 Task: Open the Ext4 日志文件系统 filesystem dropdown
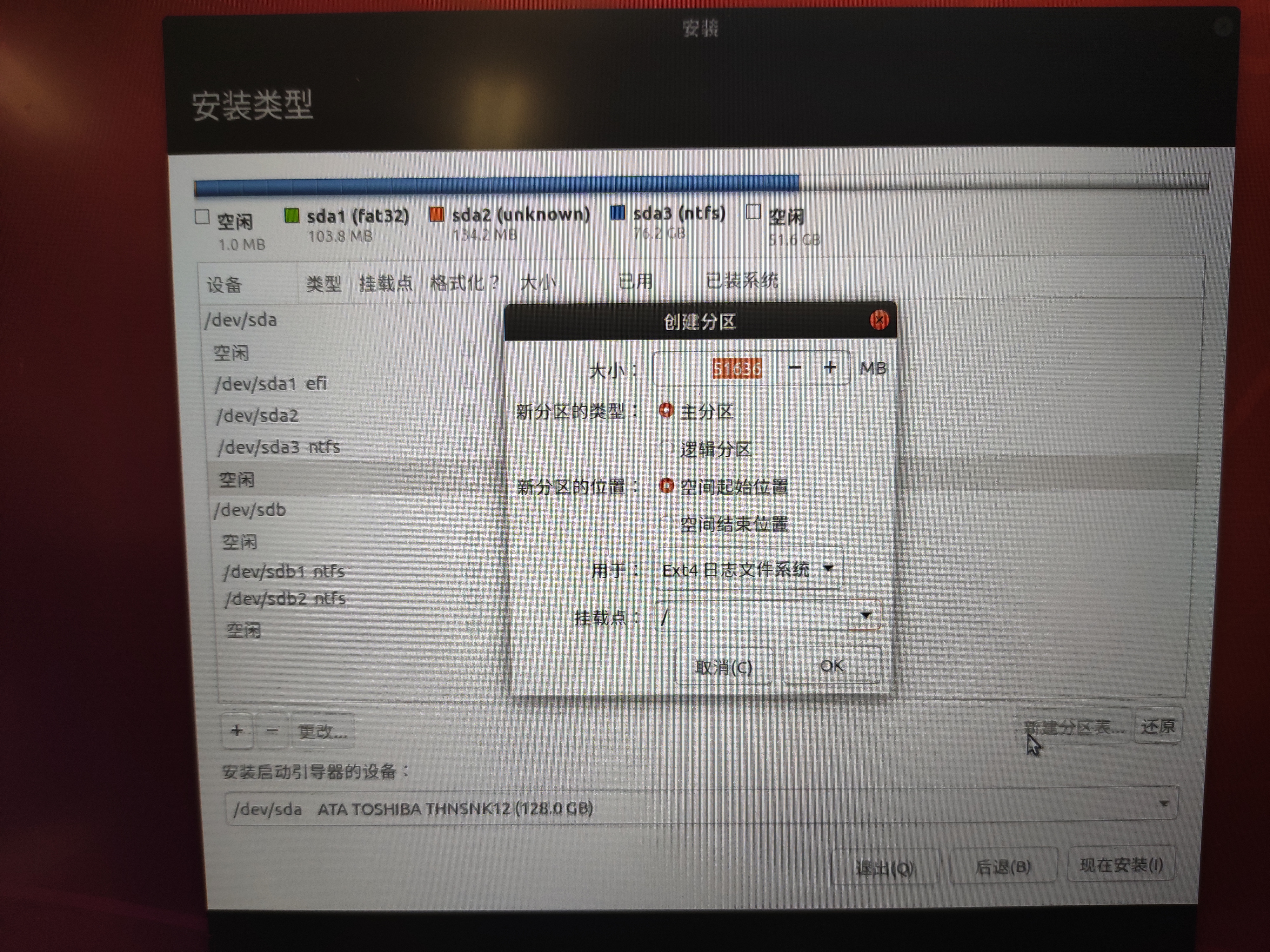pos(748,569)
